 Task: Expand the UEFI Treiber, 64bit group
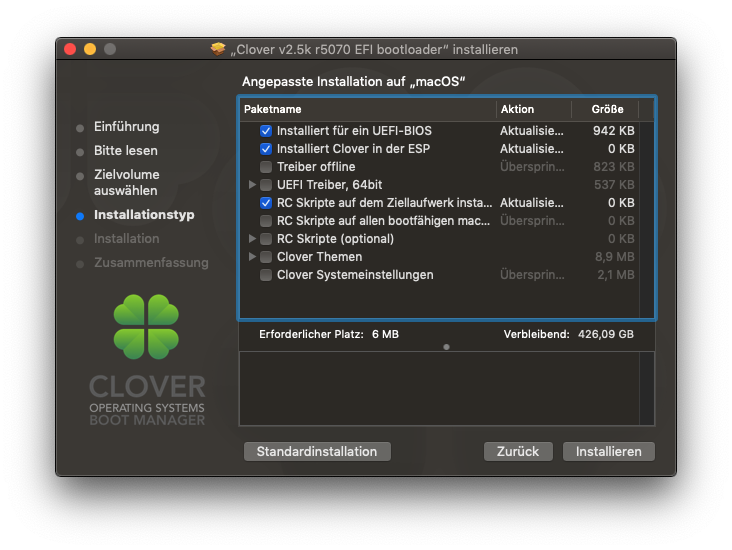click(252, 184)
